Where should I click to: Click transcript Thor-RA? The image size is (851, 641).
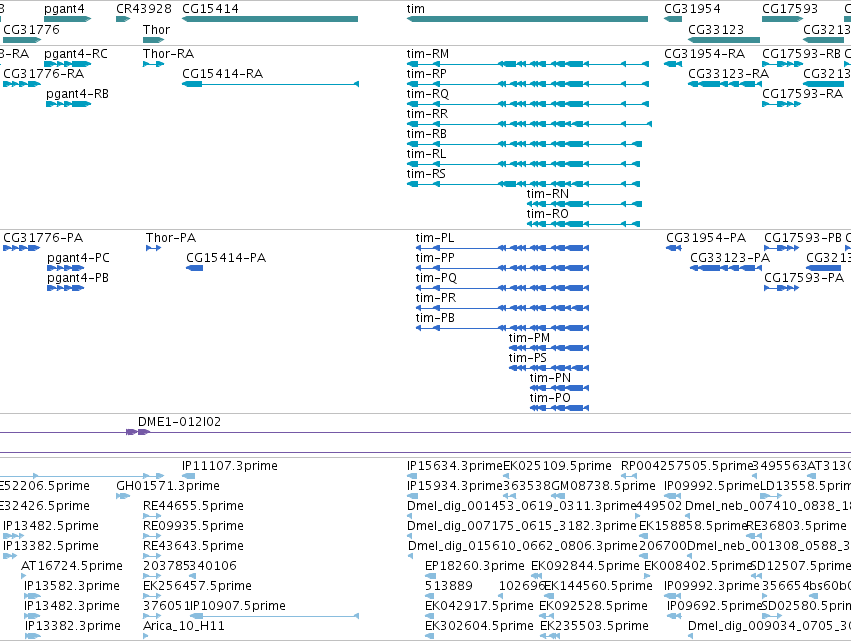[154, 64]
